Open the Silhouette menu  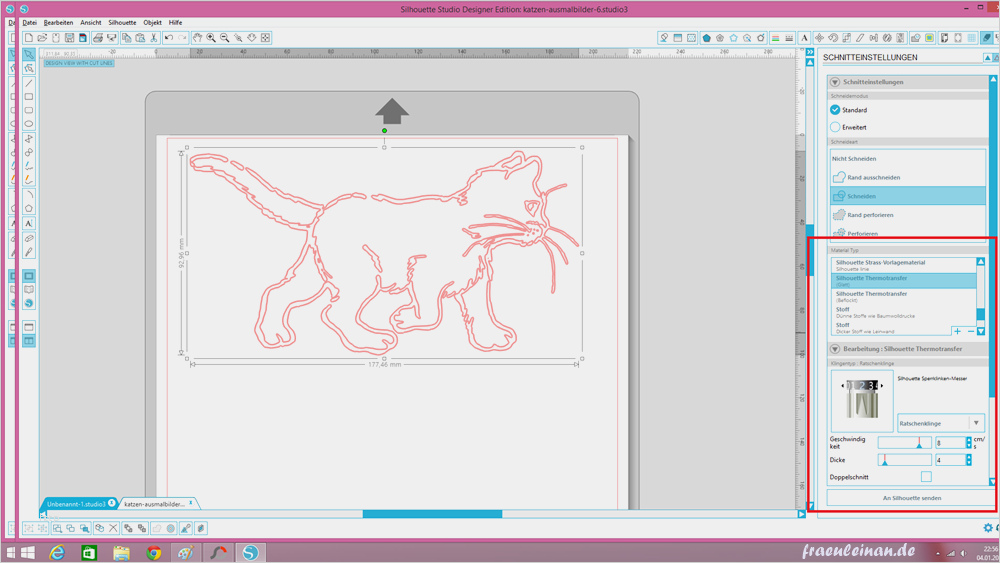click(122, 22)
